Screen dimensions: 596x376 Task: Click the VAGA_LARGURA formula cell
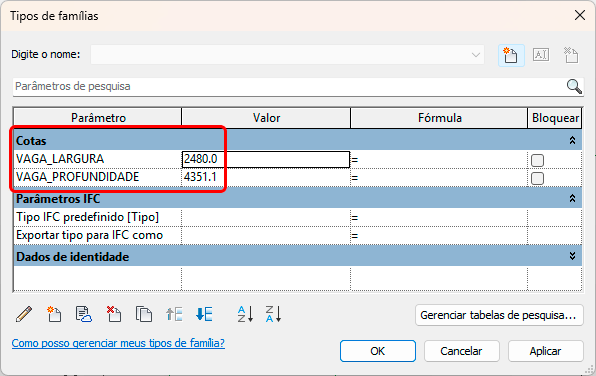point(439,159)
